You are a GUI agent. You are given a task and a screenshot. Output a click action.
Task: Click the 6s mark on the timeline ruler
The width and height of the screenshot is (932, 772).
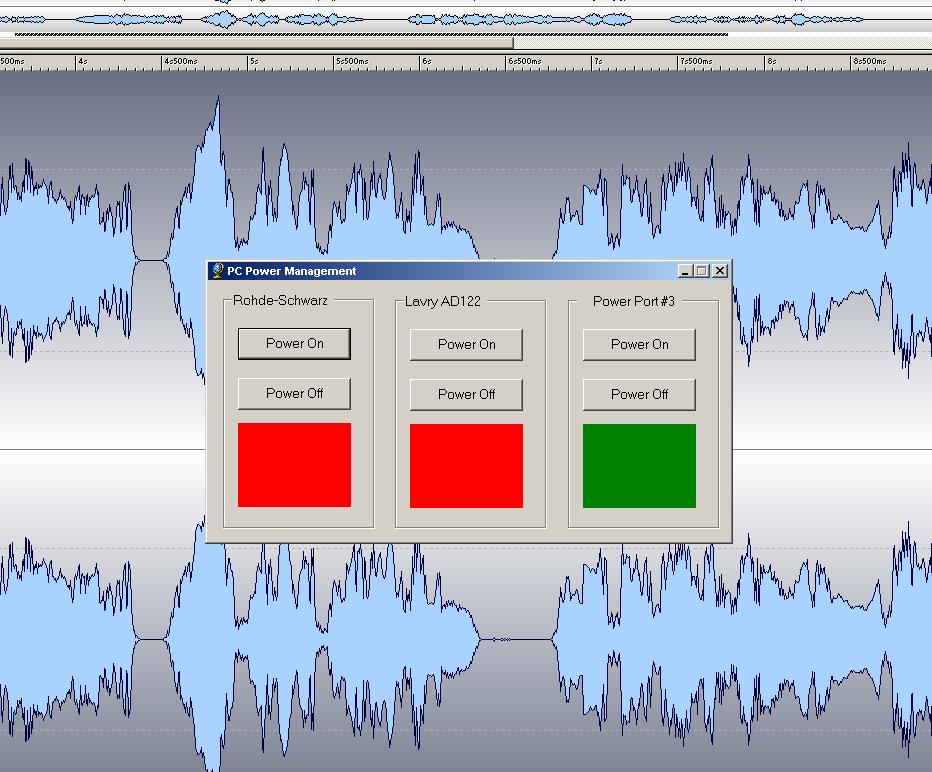427,61
